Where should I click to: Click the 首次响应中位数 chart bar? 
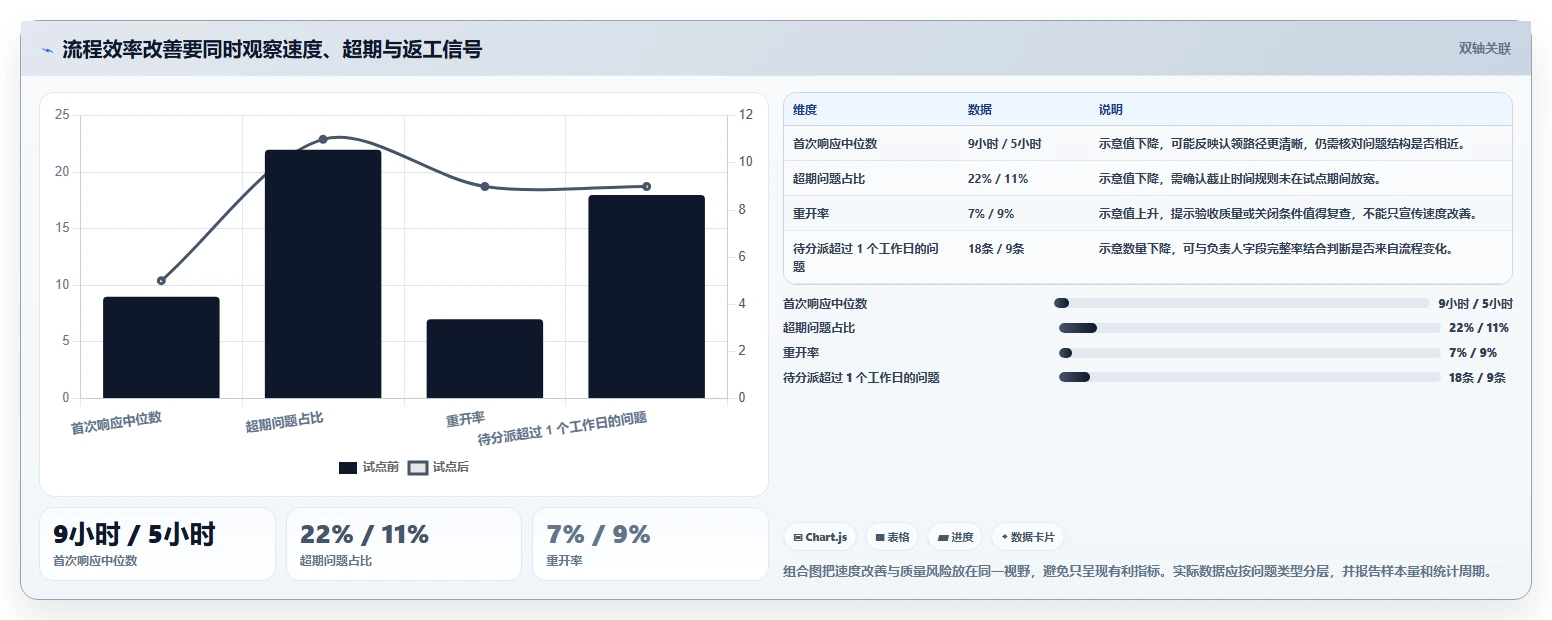(x=161, y=347)
